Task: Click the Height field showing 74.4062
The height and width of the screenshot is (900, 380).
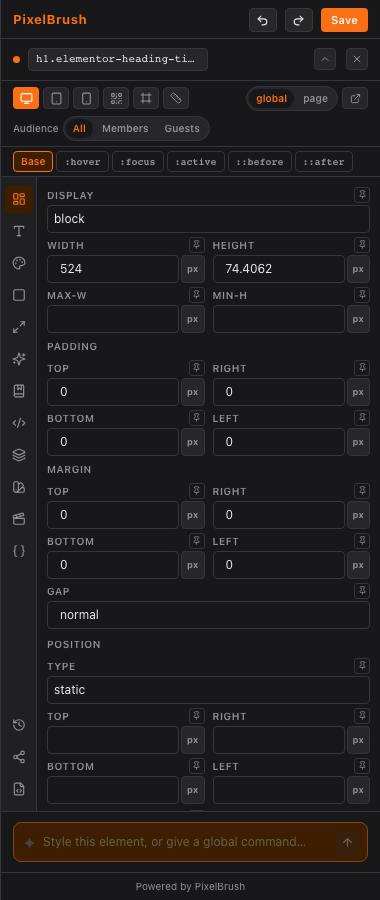Action: [279, 269]
